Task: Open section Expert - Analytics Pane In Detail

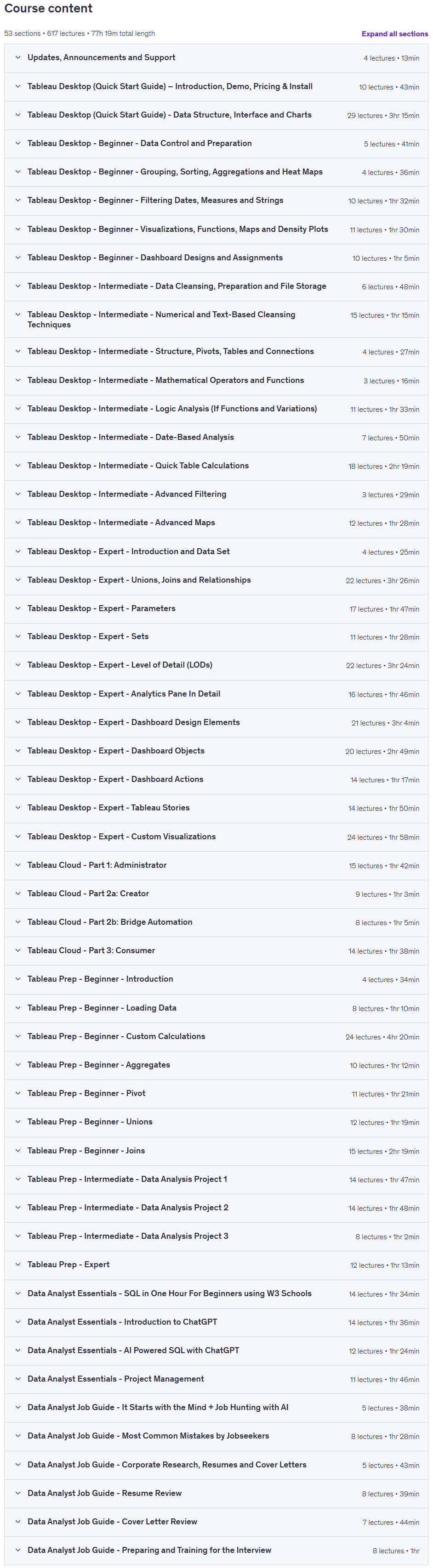Action: [x=216, y=694]
